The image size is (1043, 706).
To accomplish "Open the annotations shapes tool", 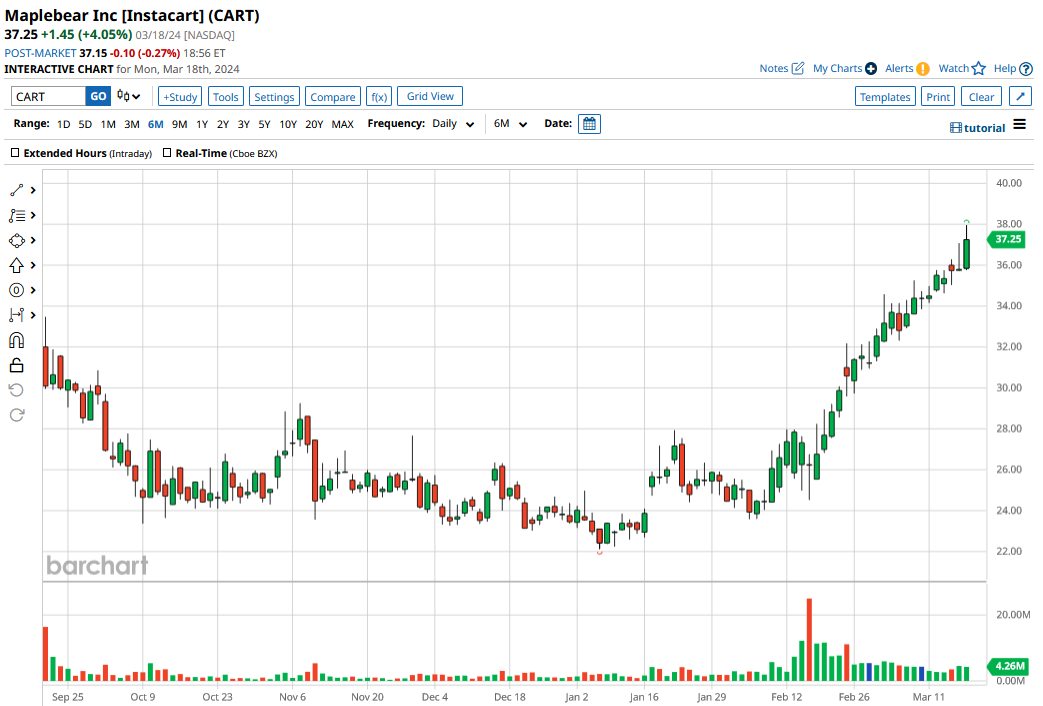I will pyautogui.click(x=16, y=240).
